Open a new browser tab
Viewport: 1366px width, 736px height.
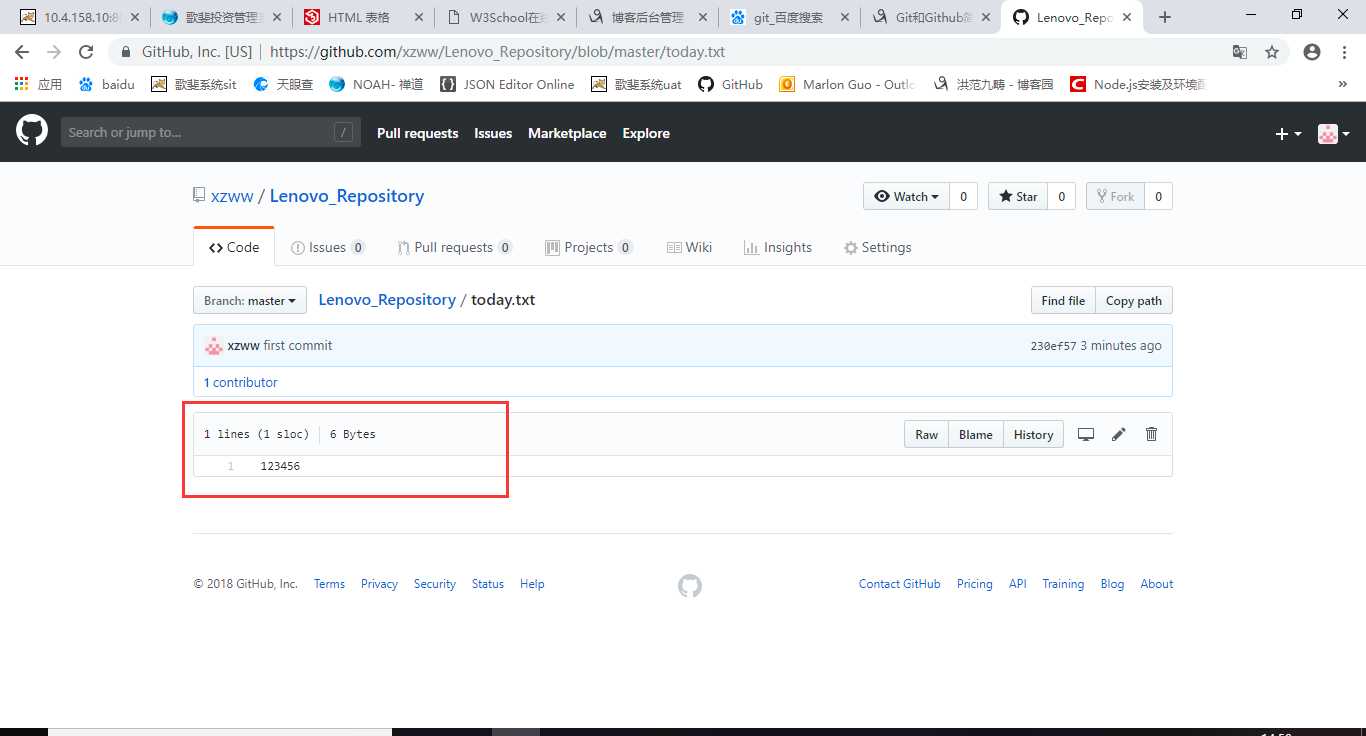point(1164,17)
